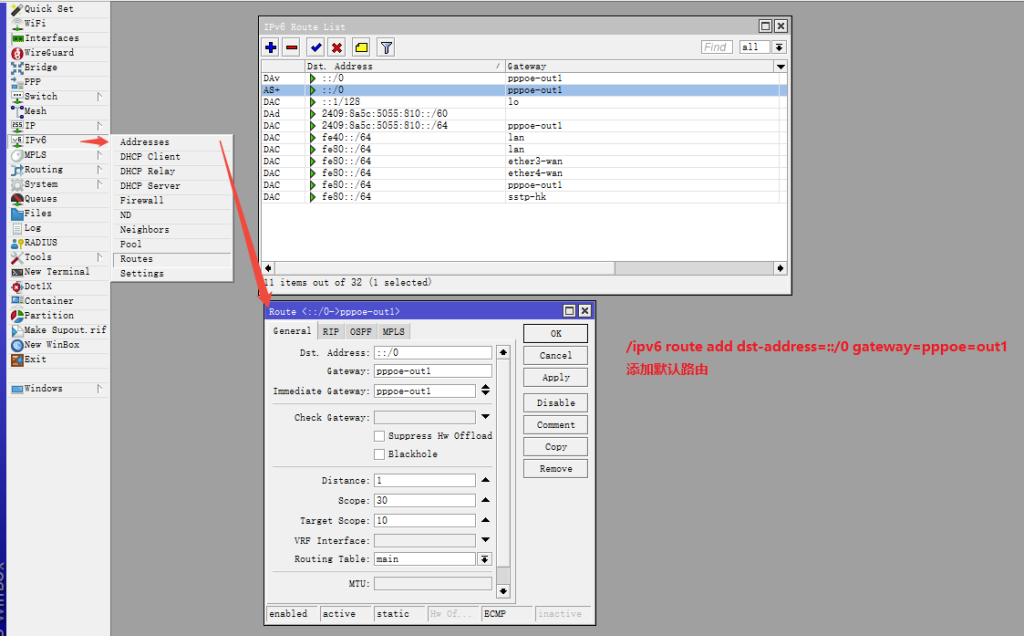
Task: Click the Copy button
Action: (x=555, y=447)
